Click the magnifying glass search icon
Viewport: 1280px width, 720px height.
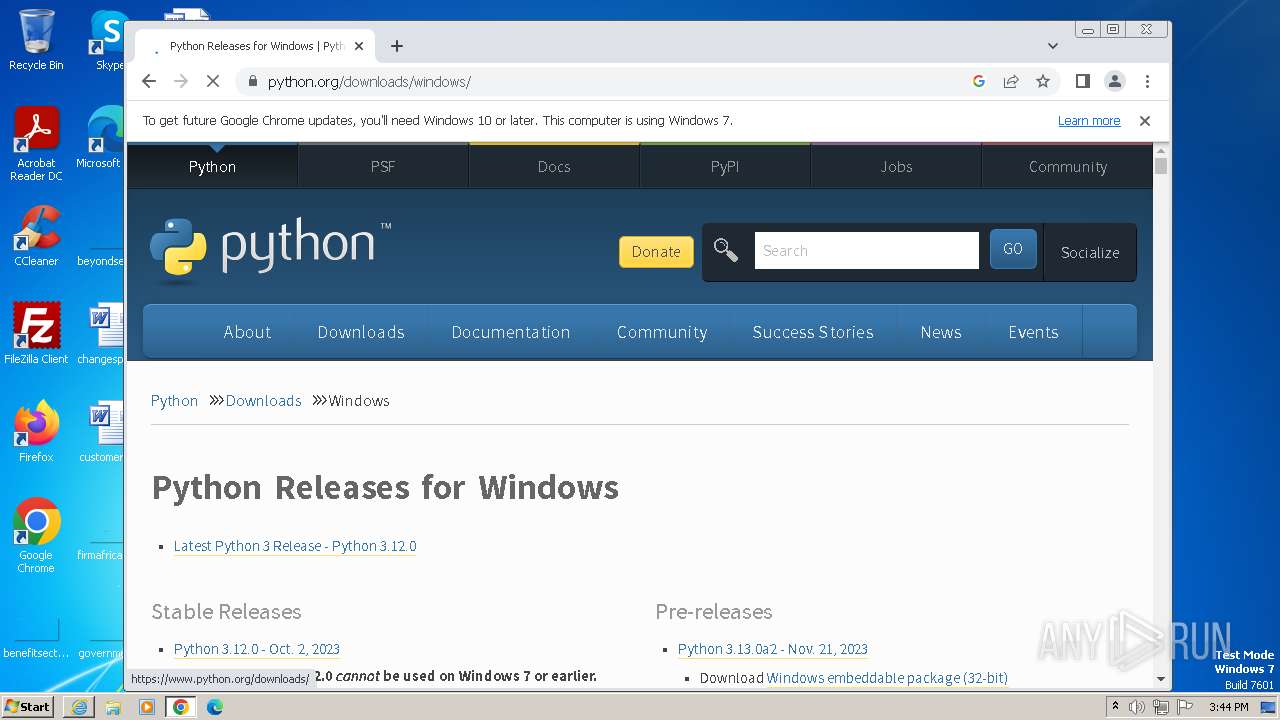coord(726,251)
